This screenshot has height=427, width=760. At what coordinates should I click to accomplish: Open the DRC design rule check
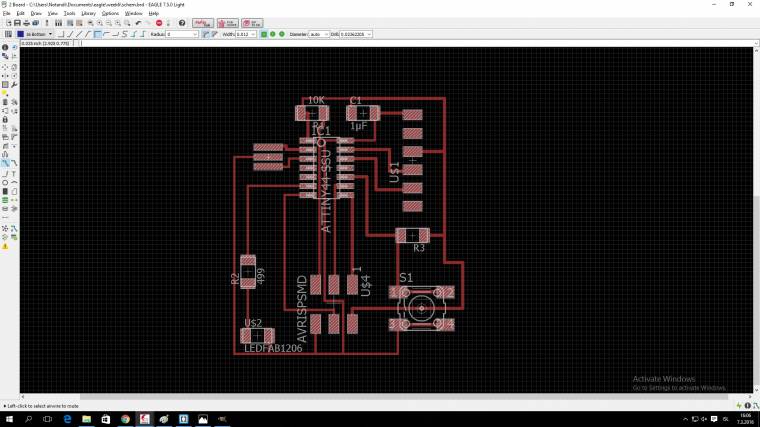[x=14, y=237]
